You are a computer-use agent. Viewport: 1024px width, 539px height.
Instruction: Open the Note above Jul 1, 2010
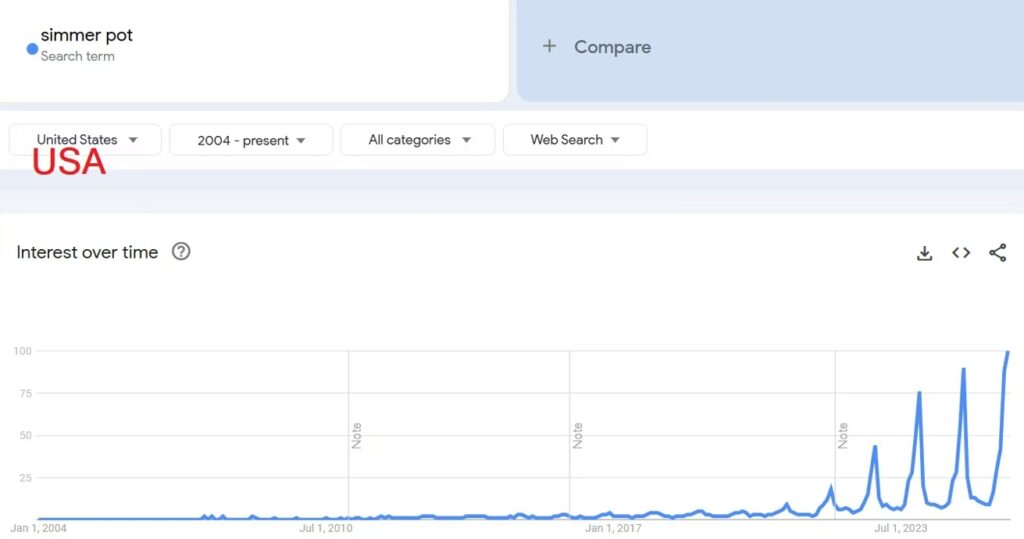[x=357, y=435]
